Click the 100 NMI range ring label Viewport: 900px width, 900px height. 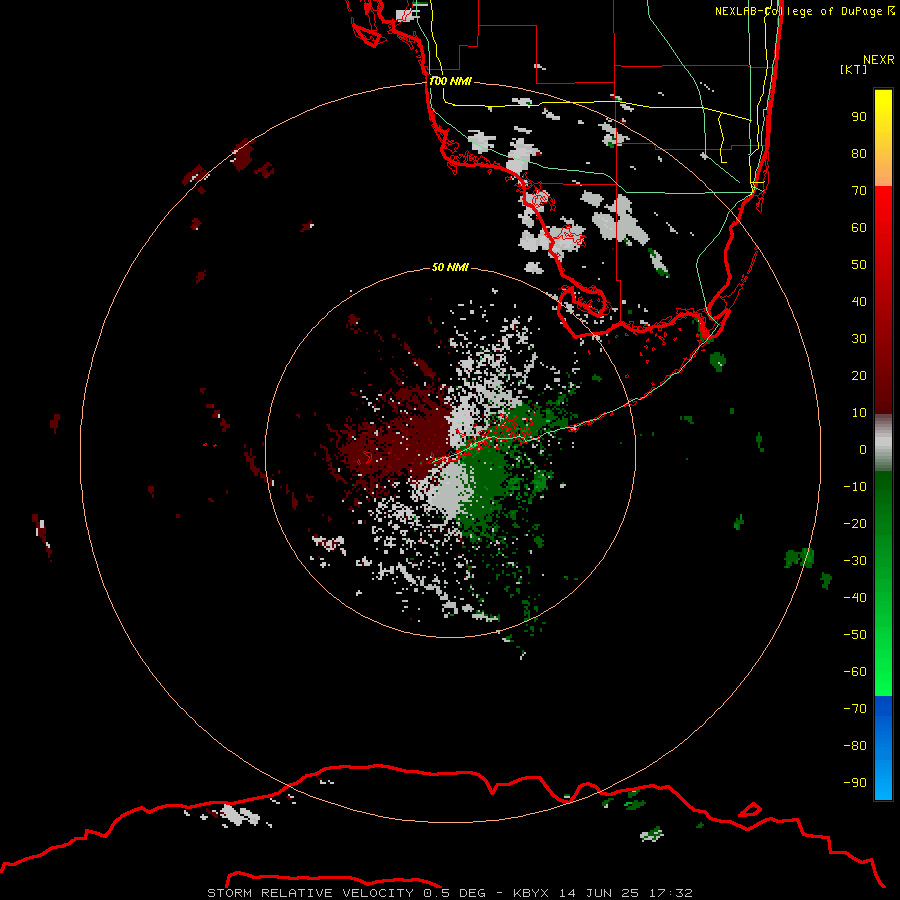tap(450, 82)
